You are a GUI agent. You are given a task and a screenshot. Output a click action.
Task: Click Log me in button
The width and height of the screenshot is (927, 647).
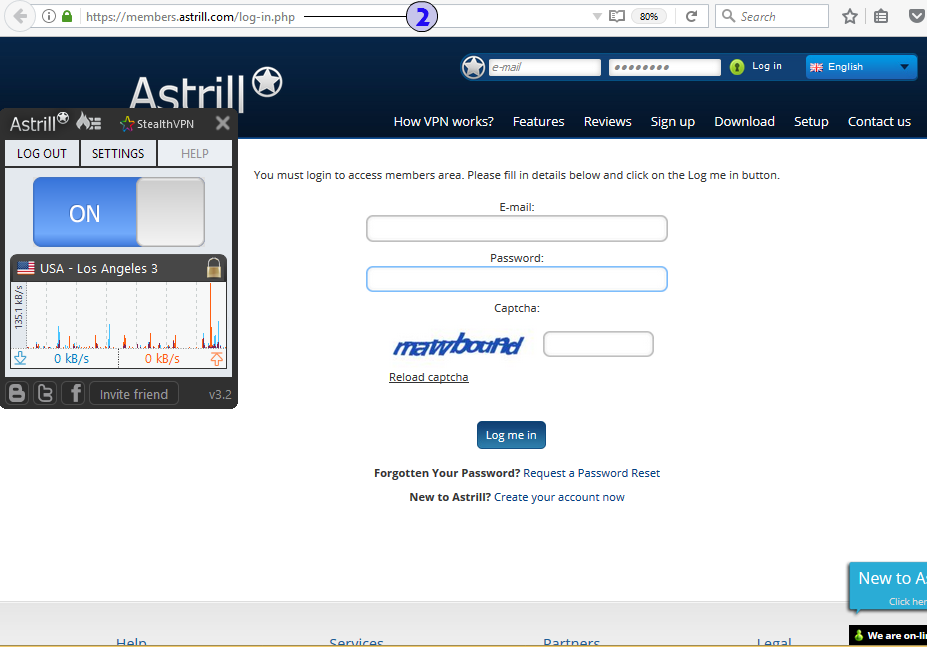pos(511,435)
